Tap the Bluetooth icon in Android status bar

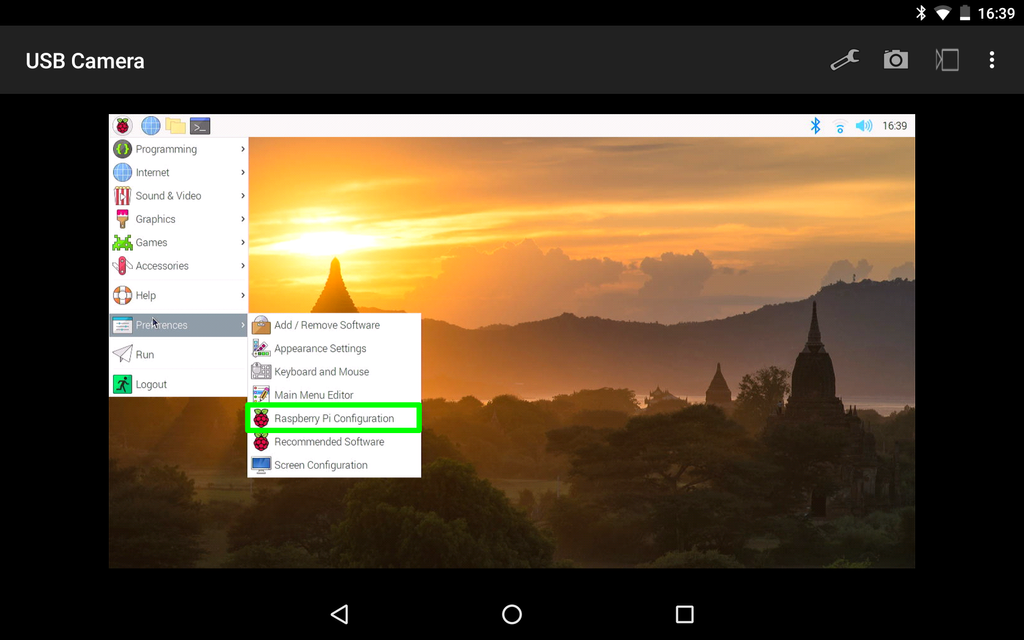(920, 13)
